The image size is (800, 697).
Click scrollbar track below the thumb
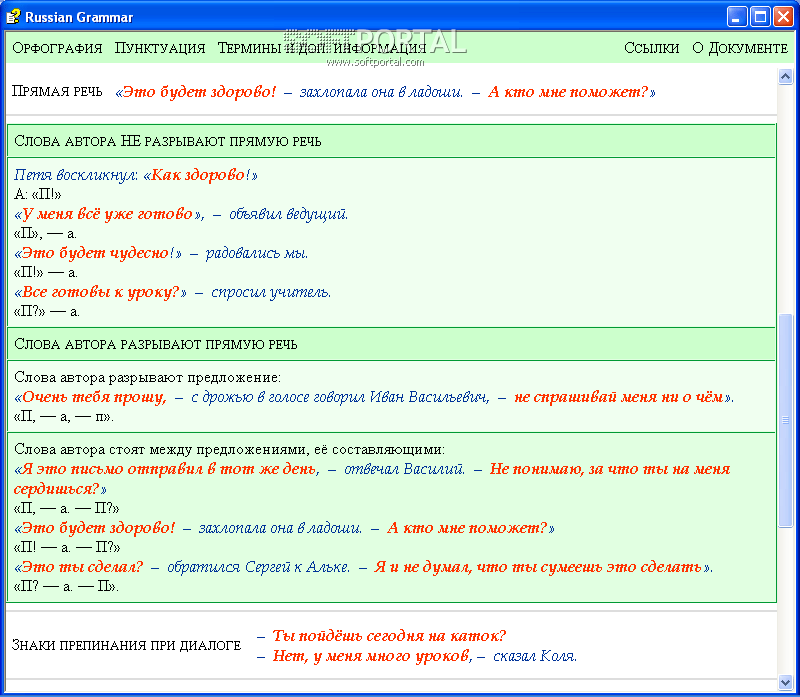tap(785, 601)
